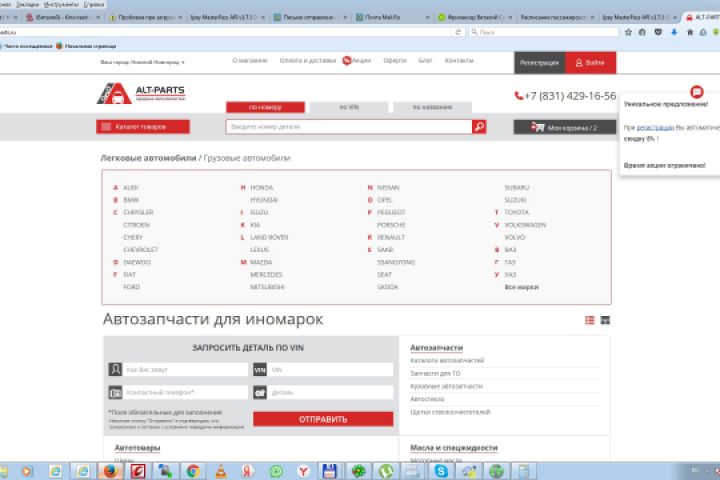Click the TOYOTA brand link
The image size is (720, 480).
pos(517,212)
